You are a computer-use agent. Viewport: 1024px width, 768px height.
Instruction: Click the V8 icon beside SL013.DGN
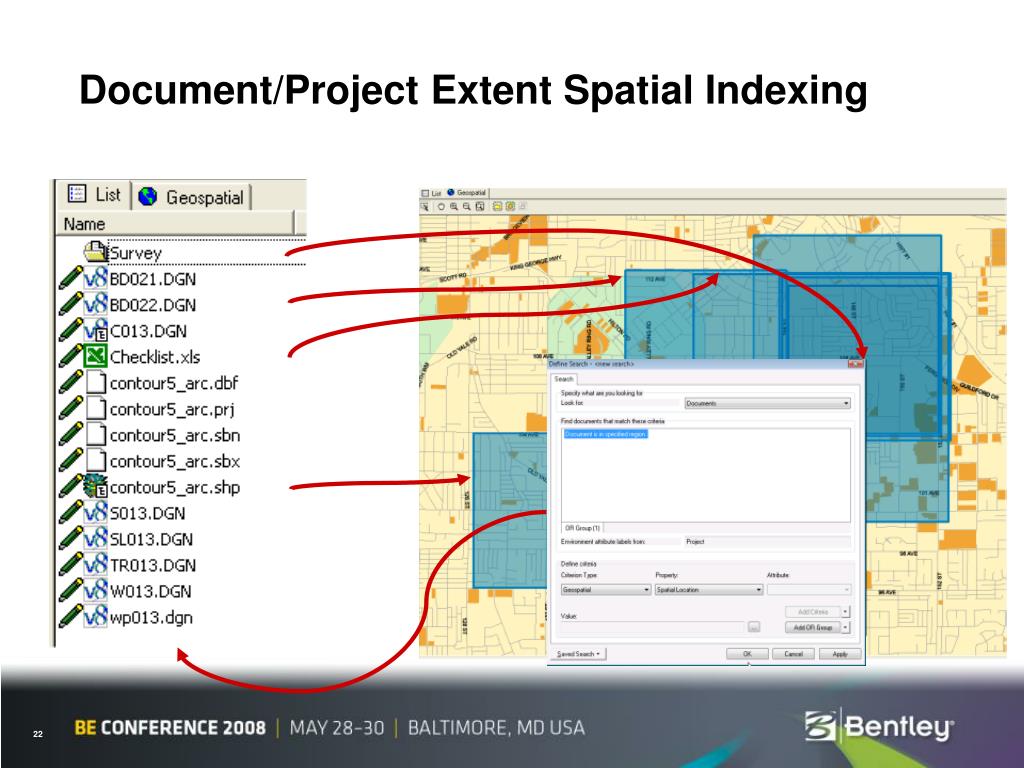[95, 539]
